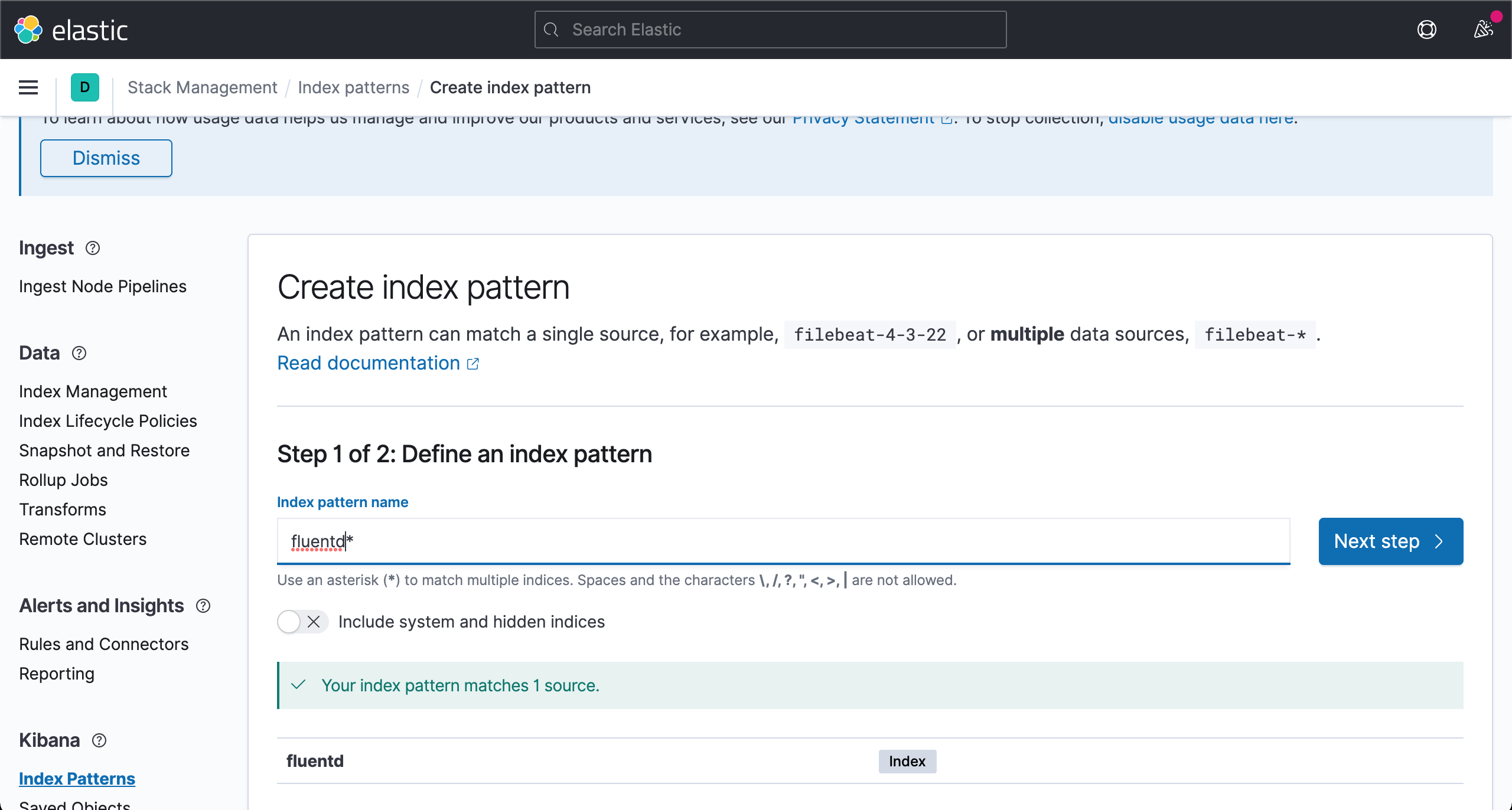
Task: Open the hamburger navigation menu
Action: point(28,87)
